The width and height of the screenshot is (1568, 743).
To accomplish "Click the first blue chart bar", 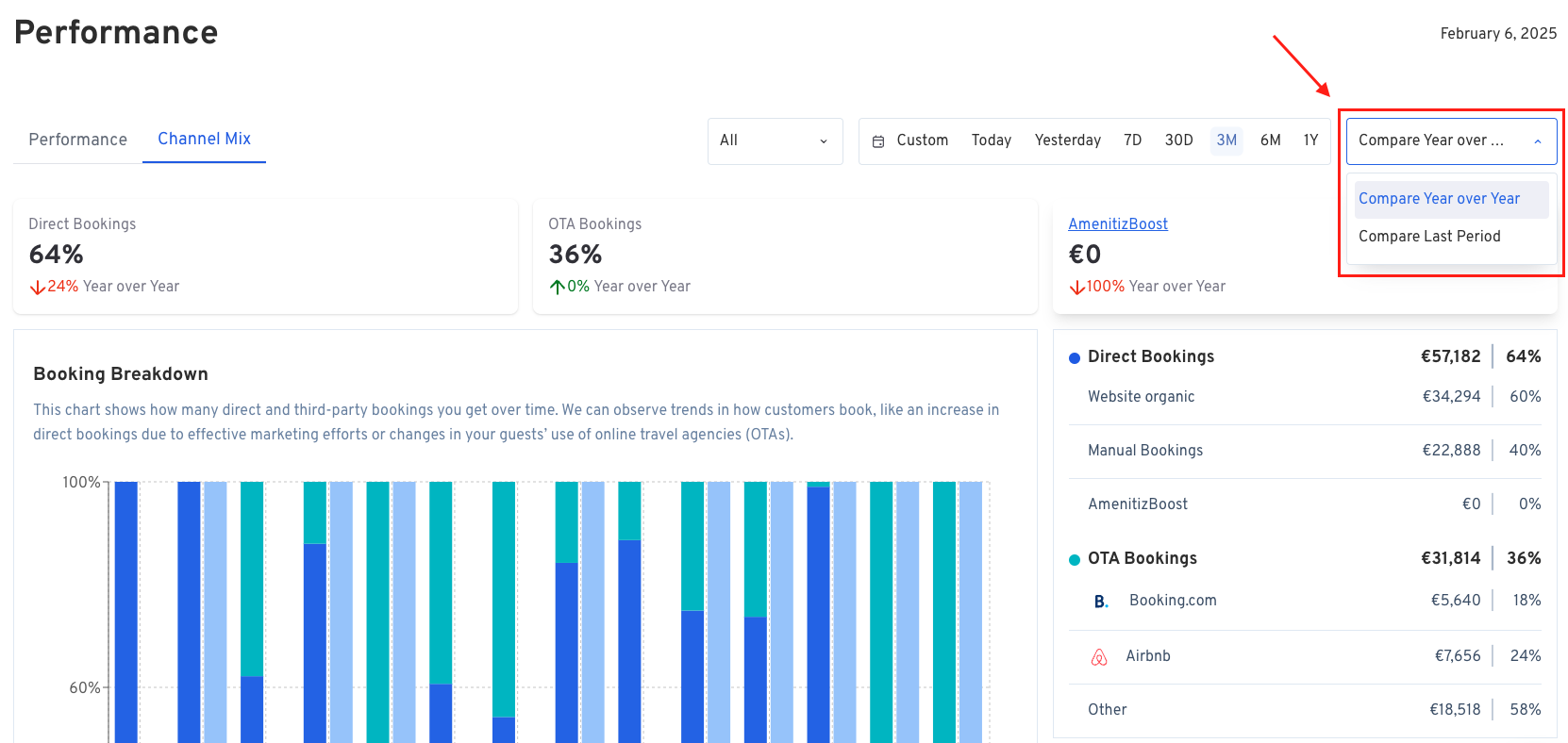I will coord(126,612).
